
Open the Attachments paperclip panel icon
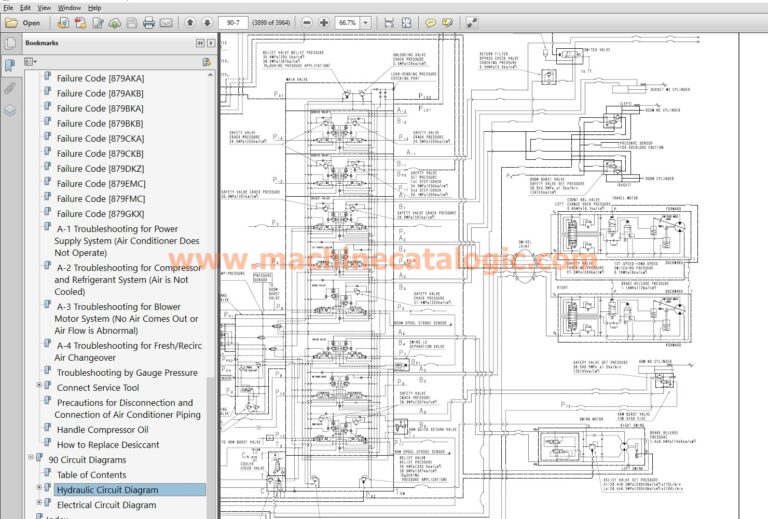tap(9, 89)
